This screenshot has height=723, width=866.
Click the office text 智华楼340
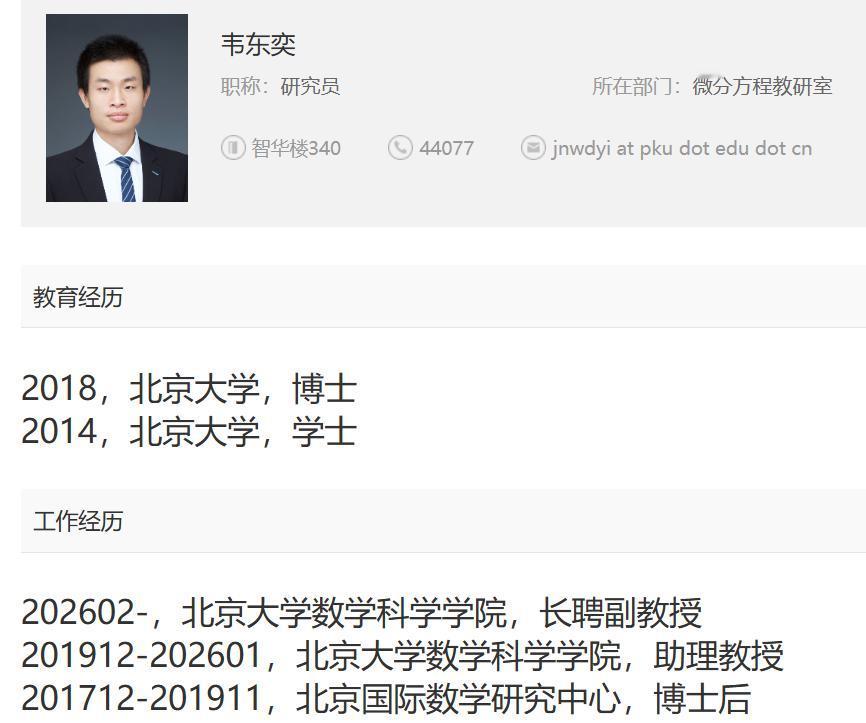pos(296,149)
